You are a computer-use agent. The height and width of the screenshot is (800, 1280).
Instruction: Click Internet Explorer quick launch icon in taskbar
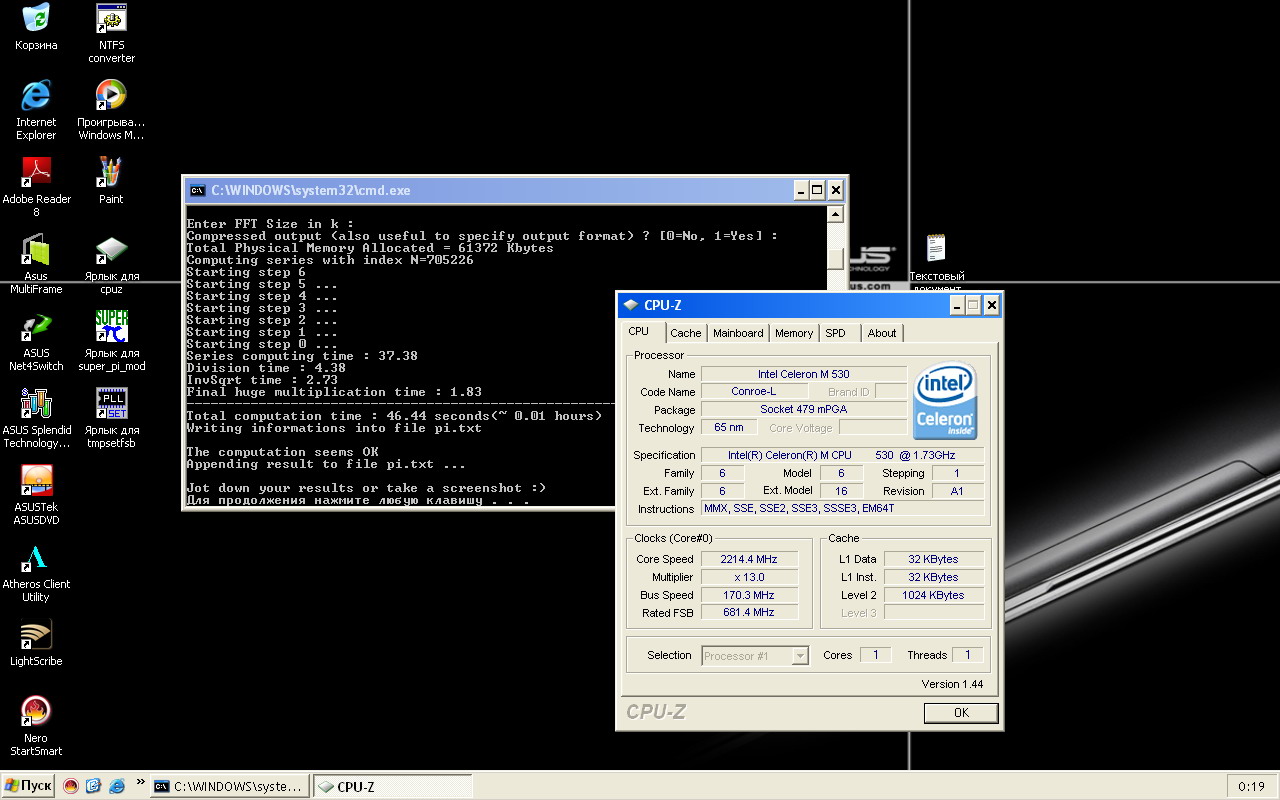click(117, 786)
